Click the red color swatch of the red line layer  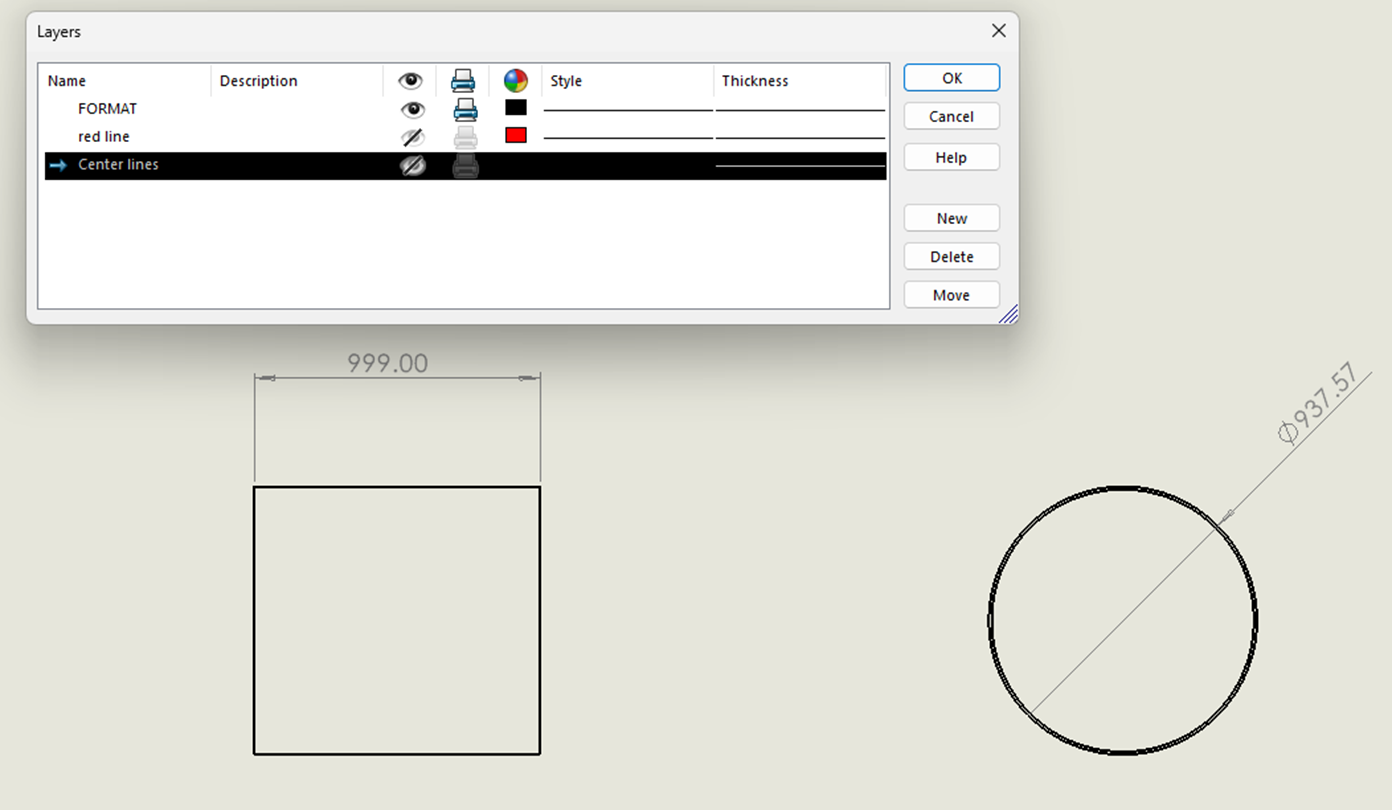[x=515, y=134]
